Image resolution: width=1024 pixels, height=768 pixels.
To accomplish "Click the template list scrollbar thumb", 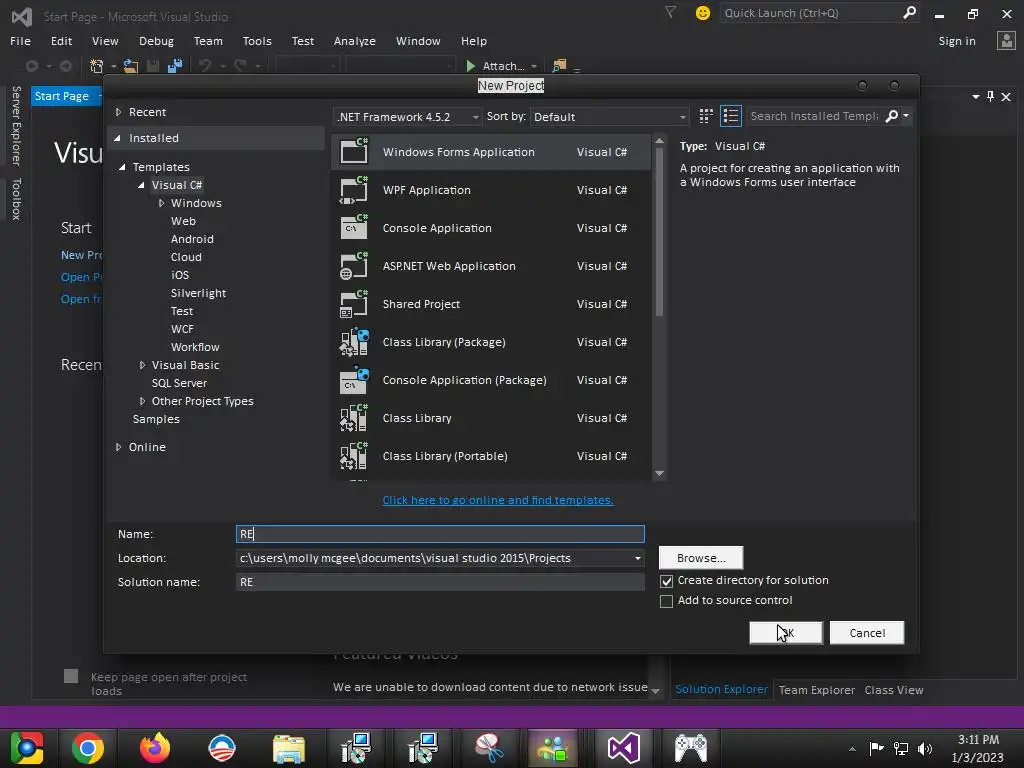I will pyautogui.click(x=659, y=232).
